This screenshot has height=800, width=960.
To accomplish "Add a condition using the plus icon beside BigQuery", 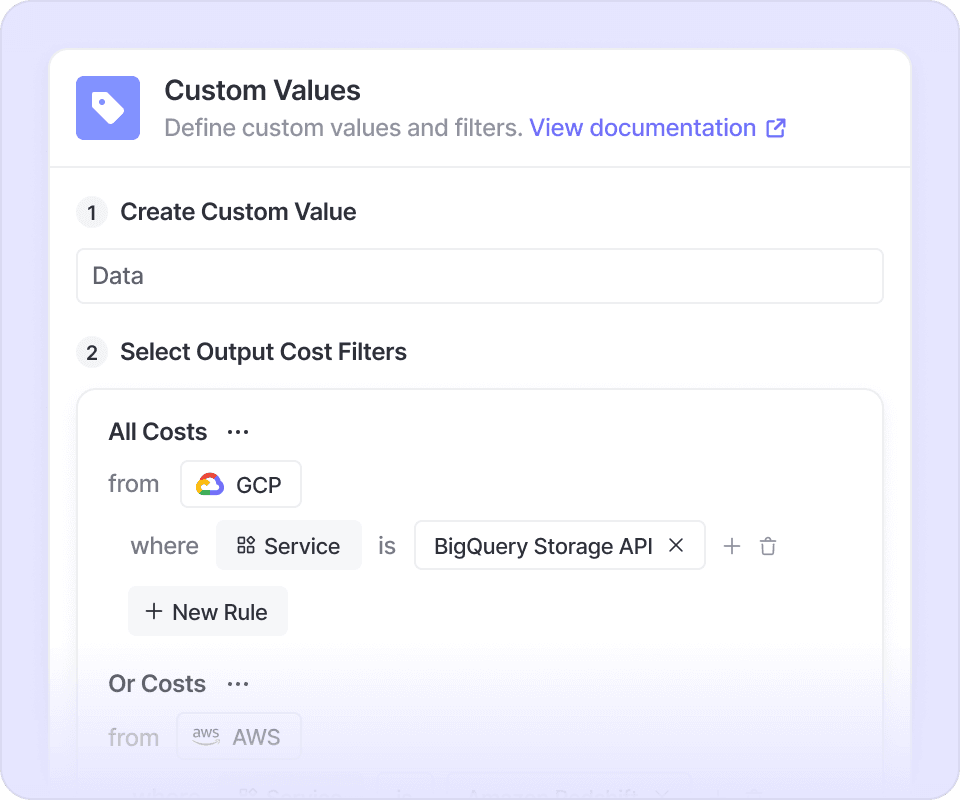I will tap(732, 546).
